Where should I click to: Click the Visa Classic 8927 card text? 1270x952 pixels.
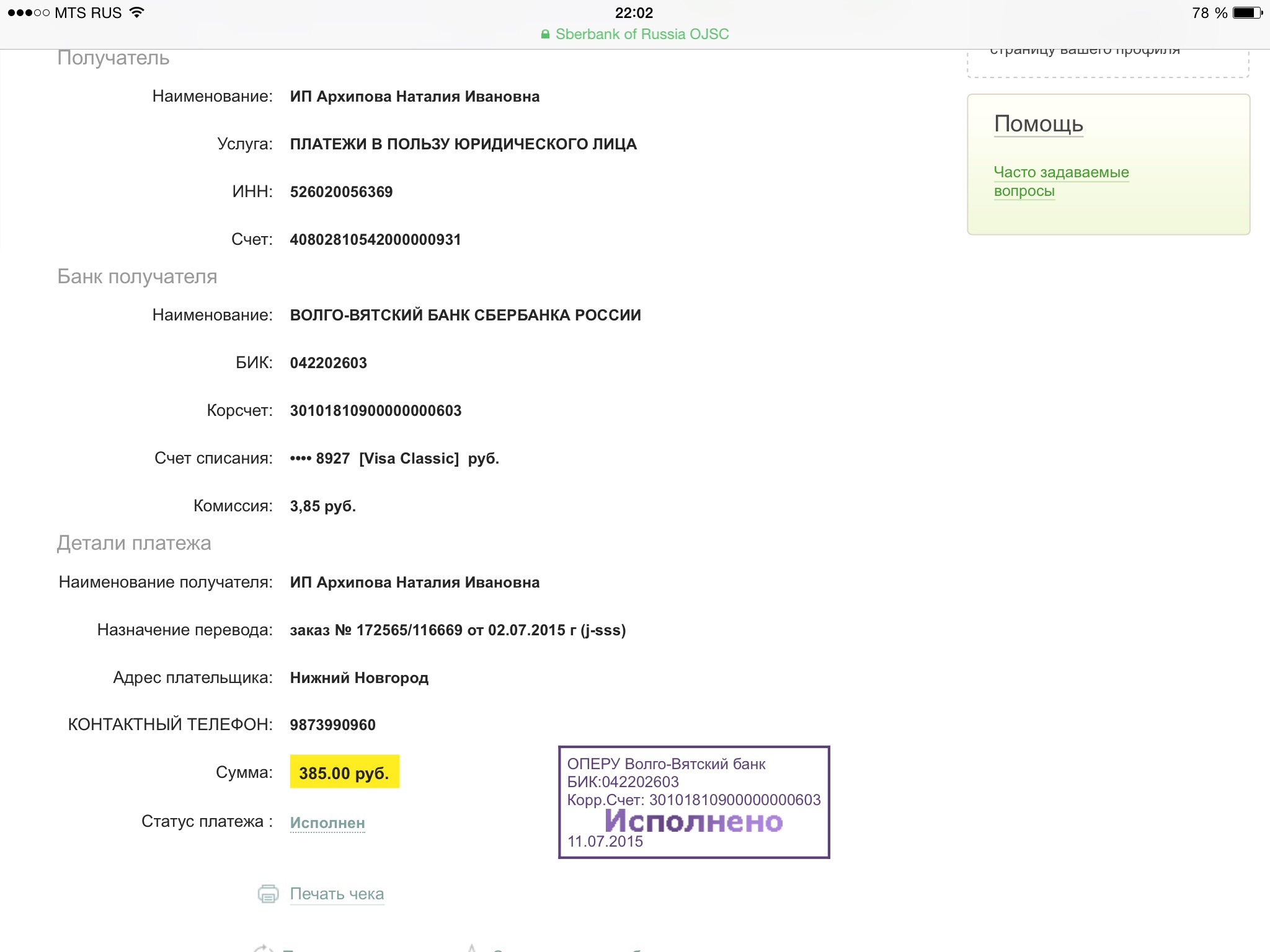point(394,458)
